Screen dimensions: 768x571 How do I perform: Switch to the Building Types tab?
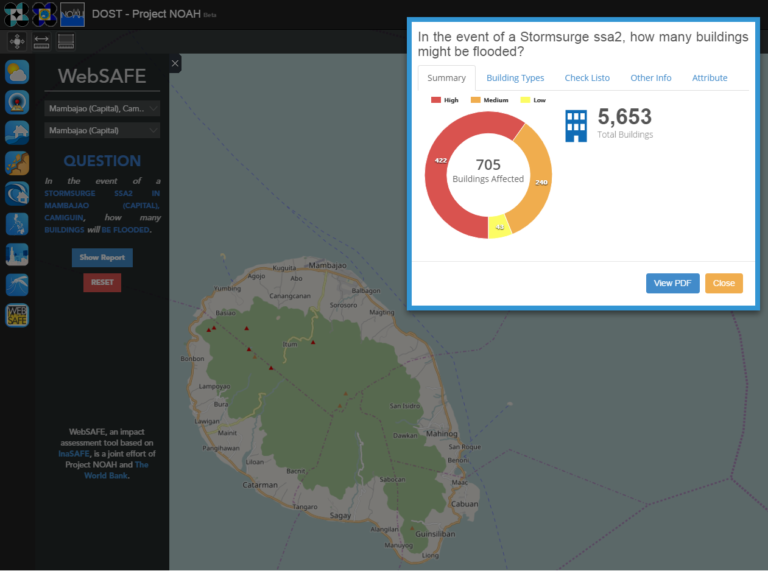(x=515, y=78)
